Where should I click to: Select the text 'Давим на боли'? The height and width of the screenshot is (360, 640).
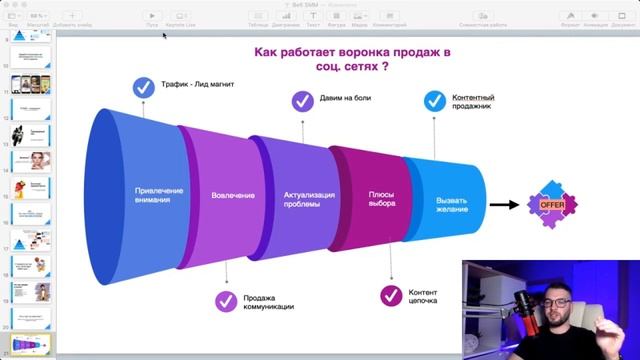click(x=345, y=98)
